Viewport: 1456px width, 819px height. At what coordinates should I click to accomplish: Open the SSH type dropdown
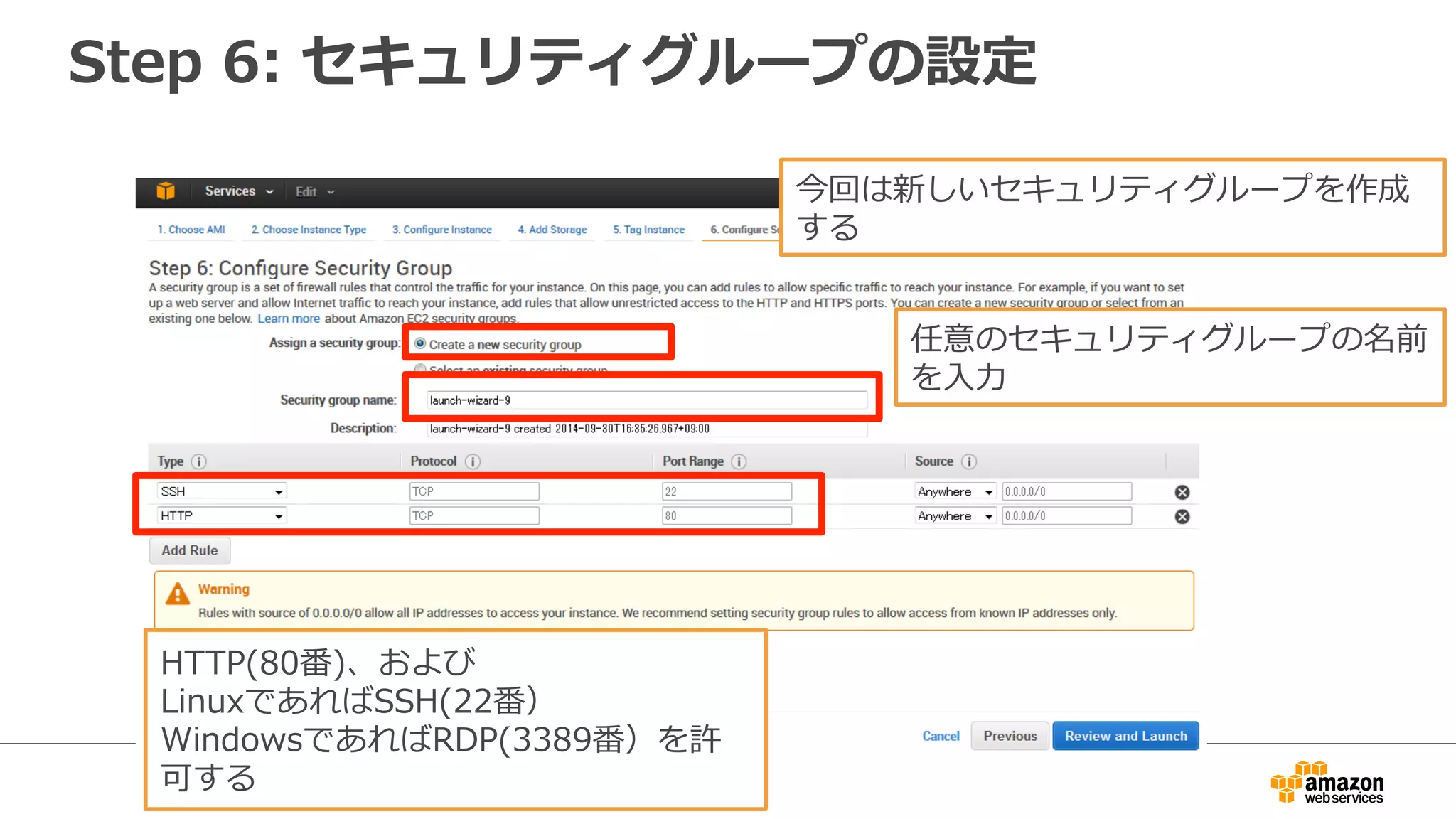(x=222, y=491)
